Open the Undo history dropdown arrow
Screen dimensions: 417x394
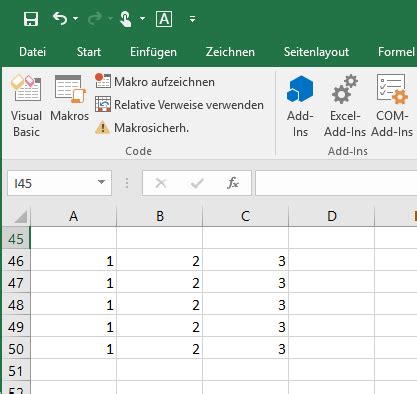(76, 19)
